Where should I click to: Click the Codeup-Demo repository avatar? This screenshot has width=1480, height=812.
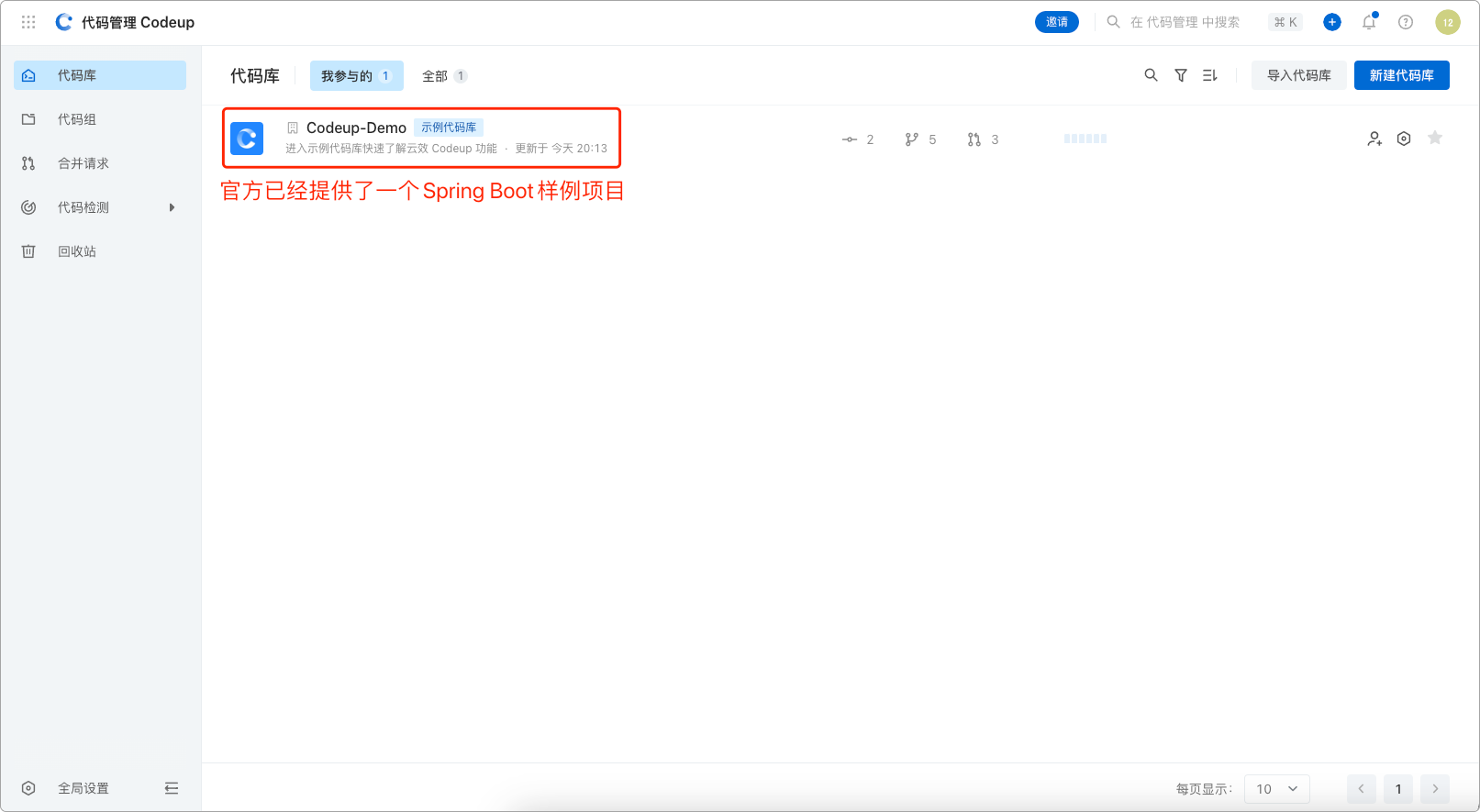247,139
